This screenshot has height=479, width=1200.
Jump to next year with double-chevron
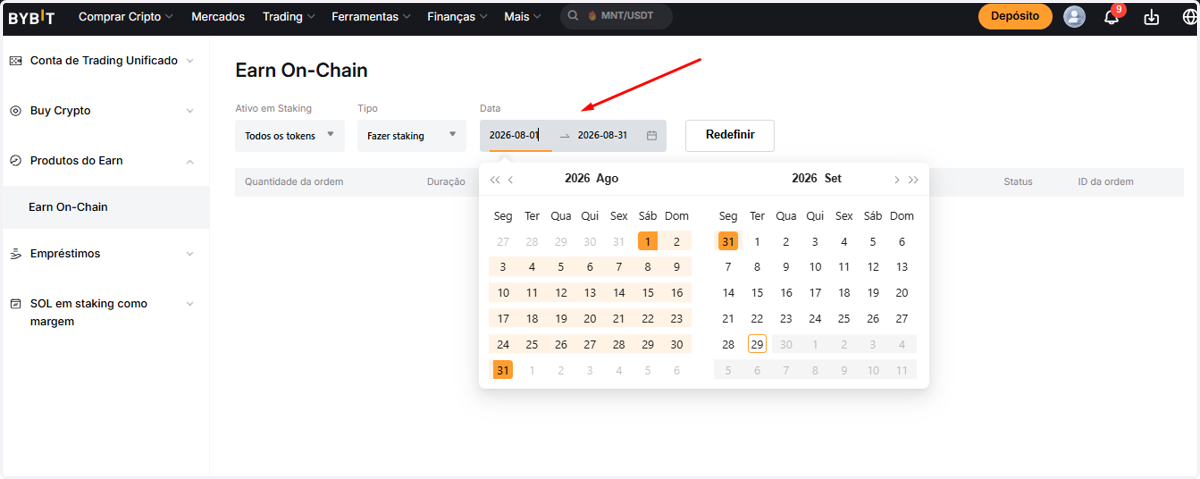pos(913,179)
